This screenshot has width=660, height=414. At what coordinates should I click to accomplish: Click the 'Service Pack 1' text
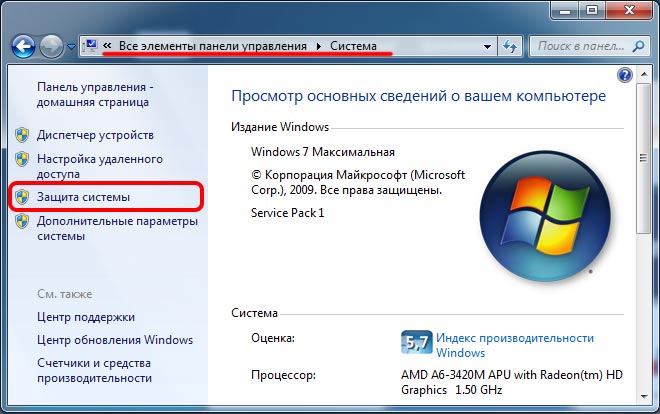[287, 213]
